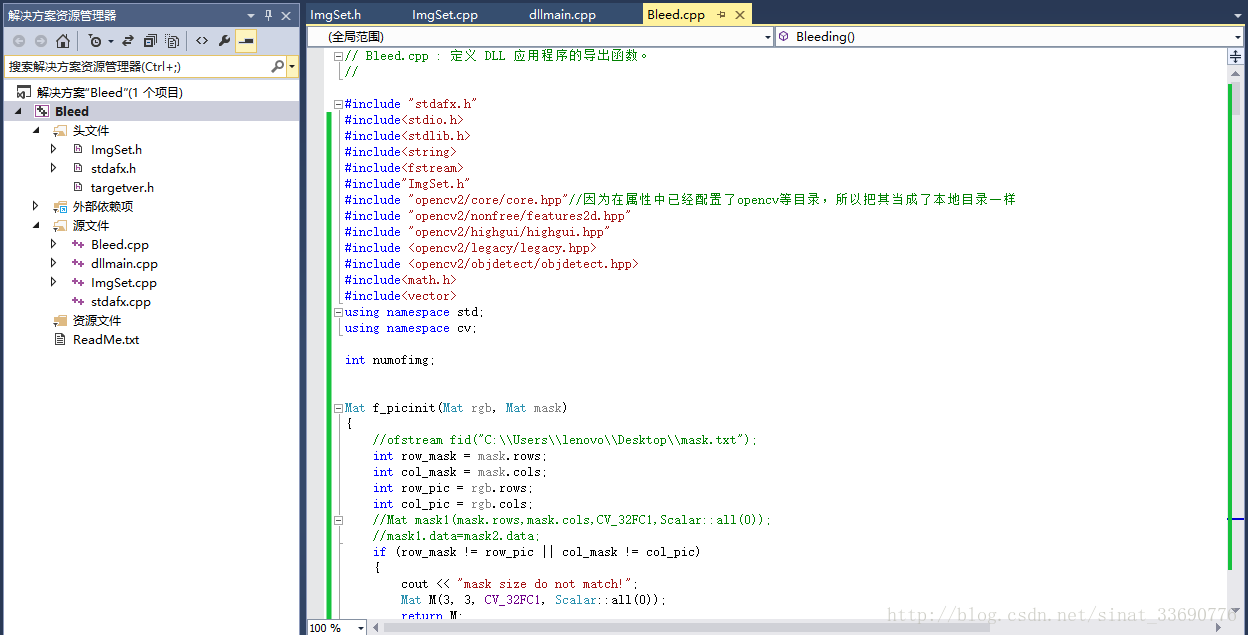Click the Properties wrench icon

coord(224,41)
